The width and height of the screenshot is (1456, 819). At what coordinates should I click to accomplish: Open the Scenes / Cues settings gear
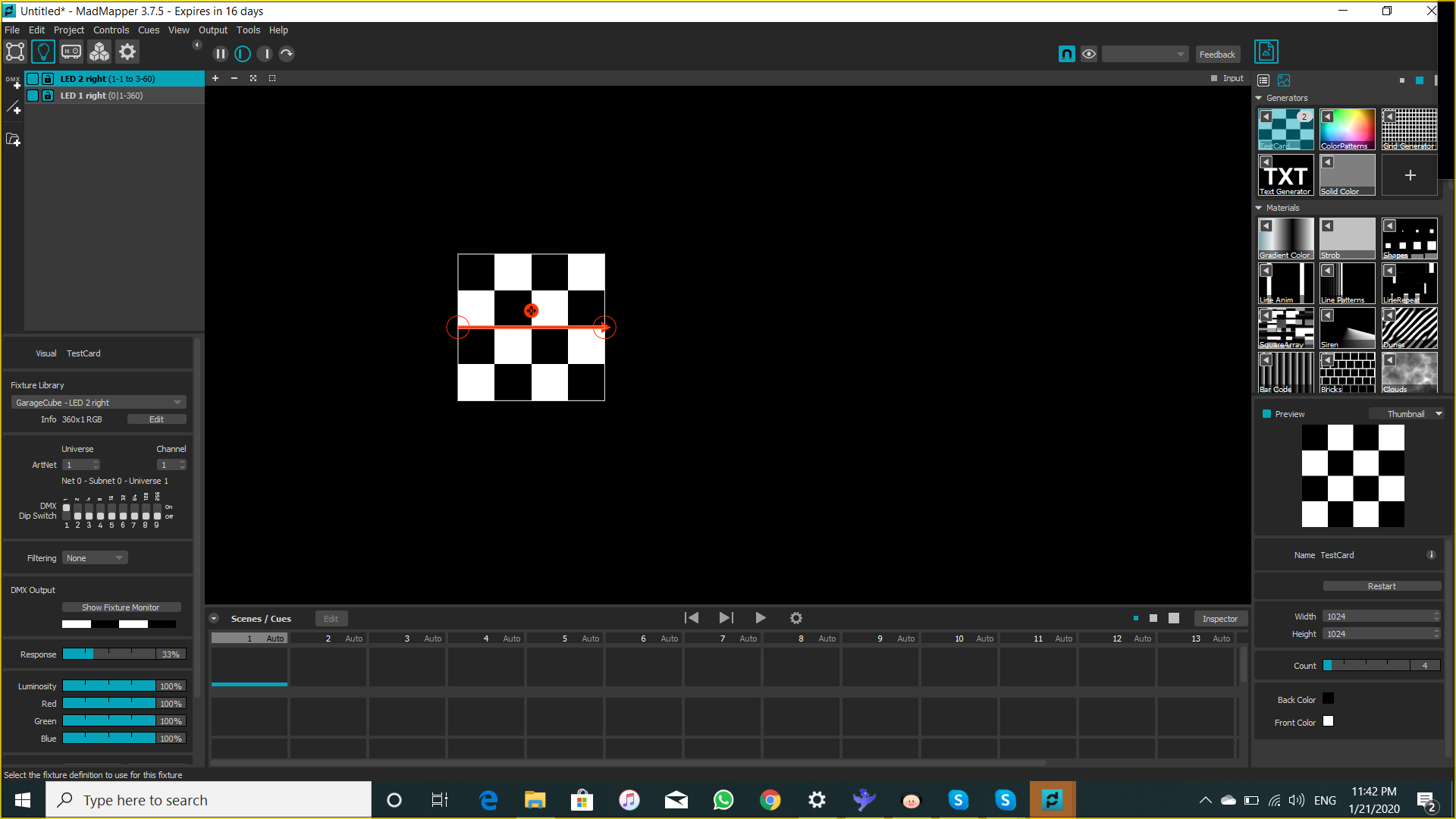click(x=796, y=618)
